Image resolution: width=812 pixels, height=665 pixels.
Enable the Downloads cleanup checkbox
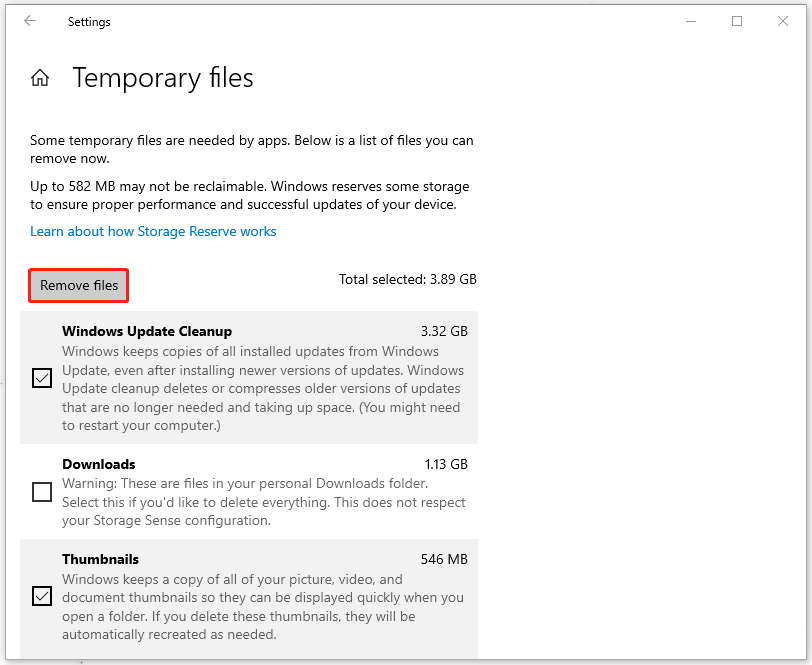(x=41, y=492)
